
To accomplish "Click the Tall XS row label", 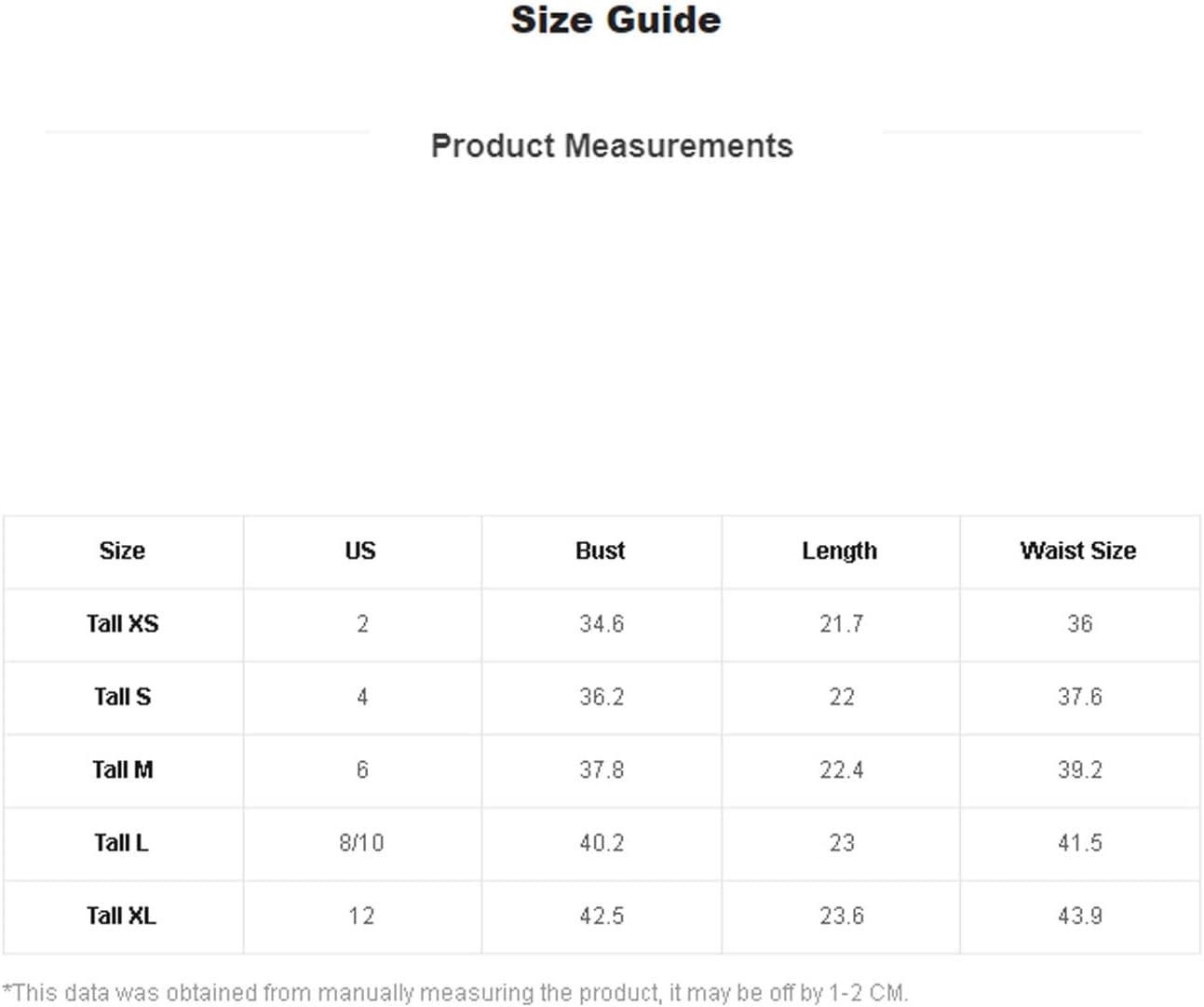I will (122, 623).
